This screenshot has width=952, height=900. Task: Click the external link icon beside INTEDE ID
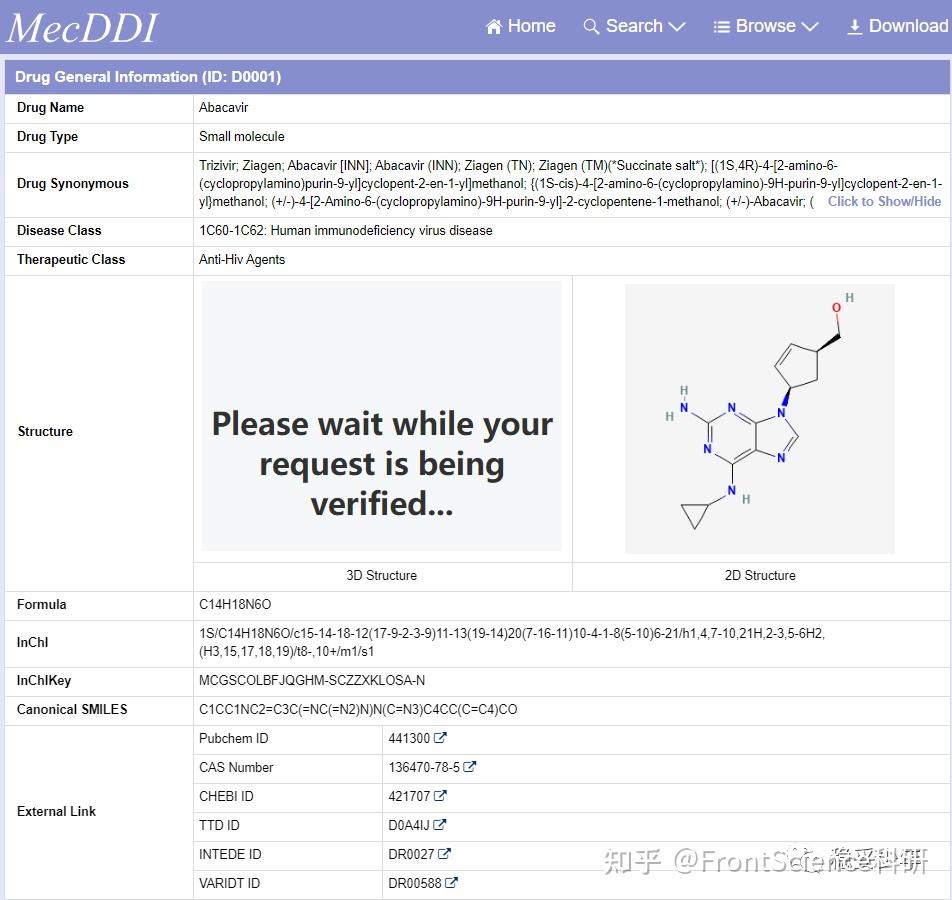(445, 855)
